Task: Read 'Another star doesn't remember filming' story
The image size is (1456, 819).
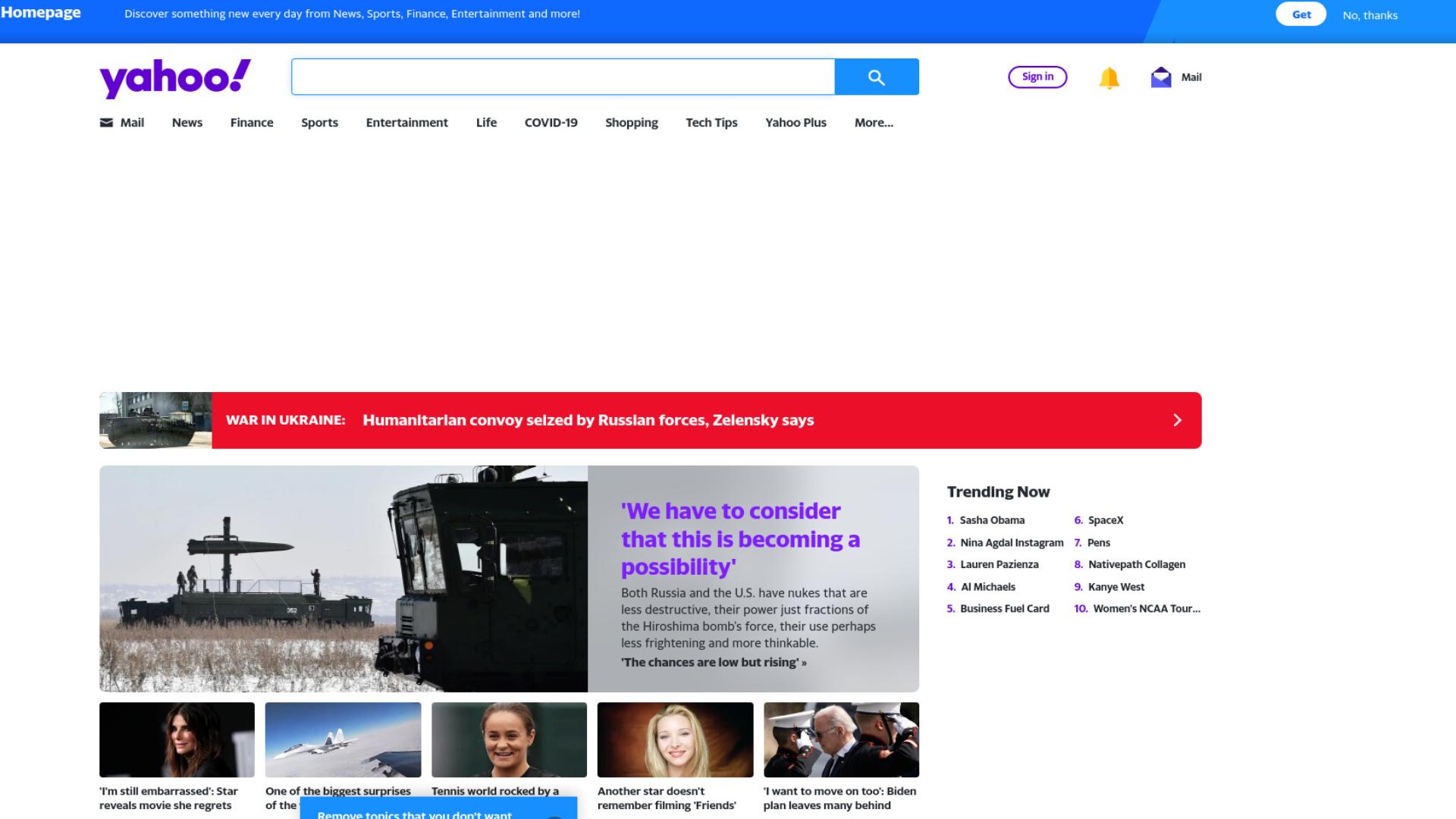Action: coord(667,799)
